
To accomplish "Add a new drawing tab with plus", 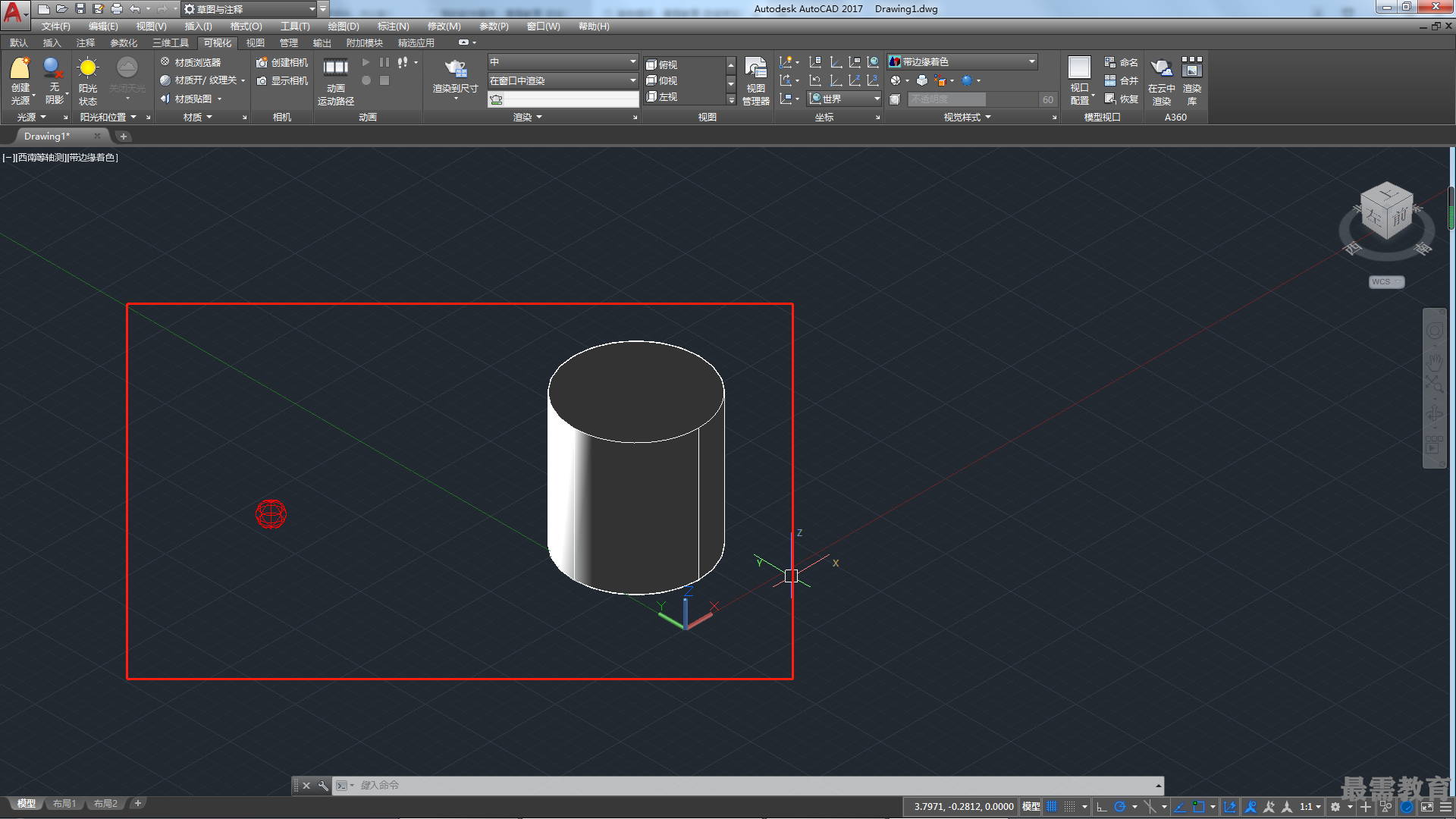I will [124, 136].
